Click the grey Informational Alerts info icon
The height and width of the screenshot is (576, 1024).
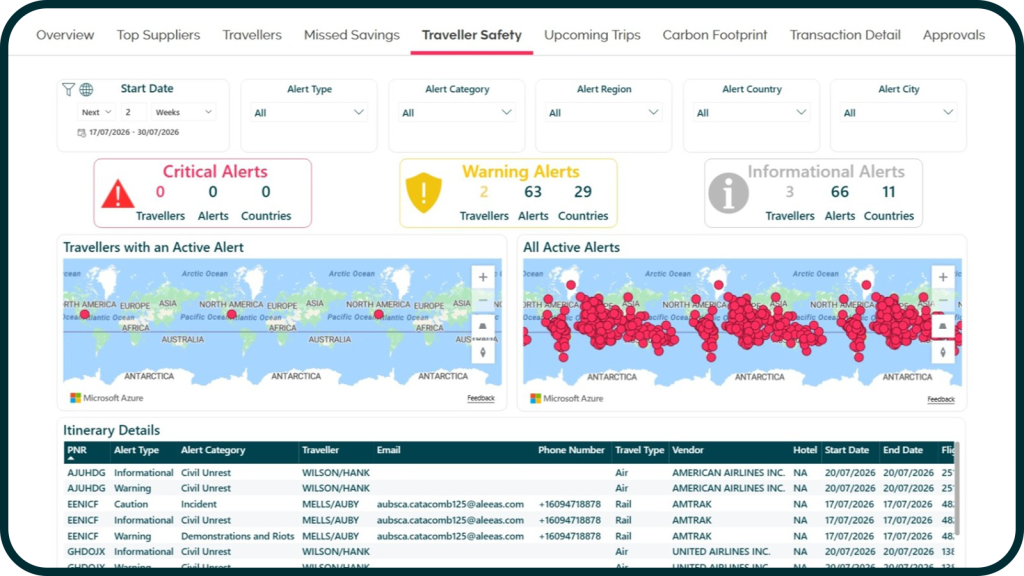pos(728,193)
